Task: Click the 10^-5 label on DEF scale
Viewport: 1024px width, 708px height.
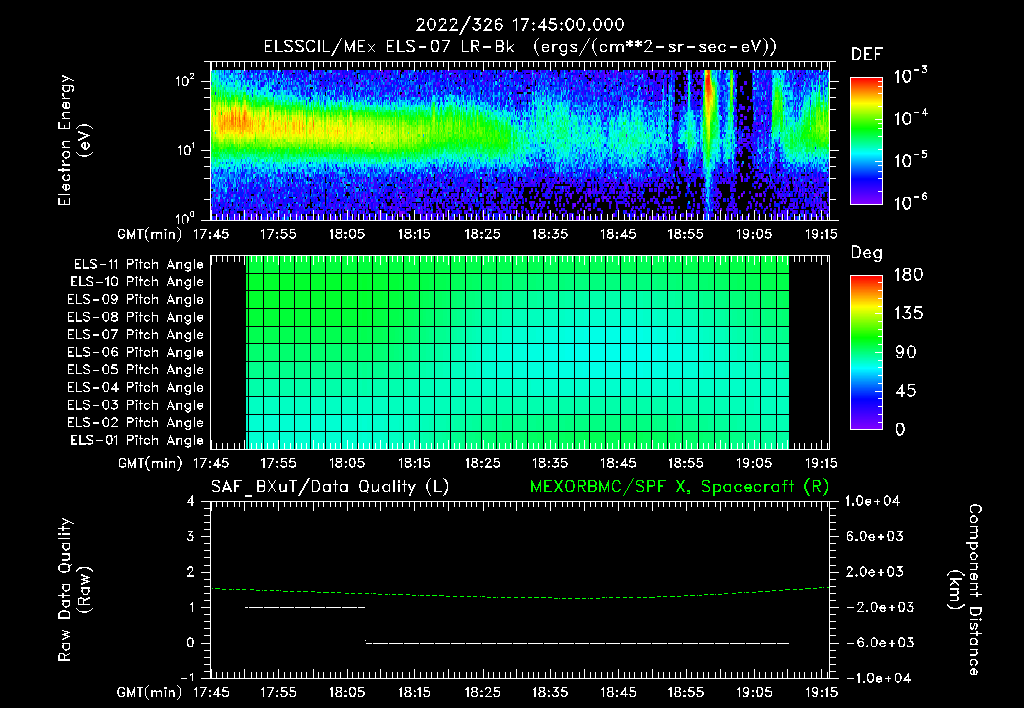Action: (x=910, y=159)
